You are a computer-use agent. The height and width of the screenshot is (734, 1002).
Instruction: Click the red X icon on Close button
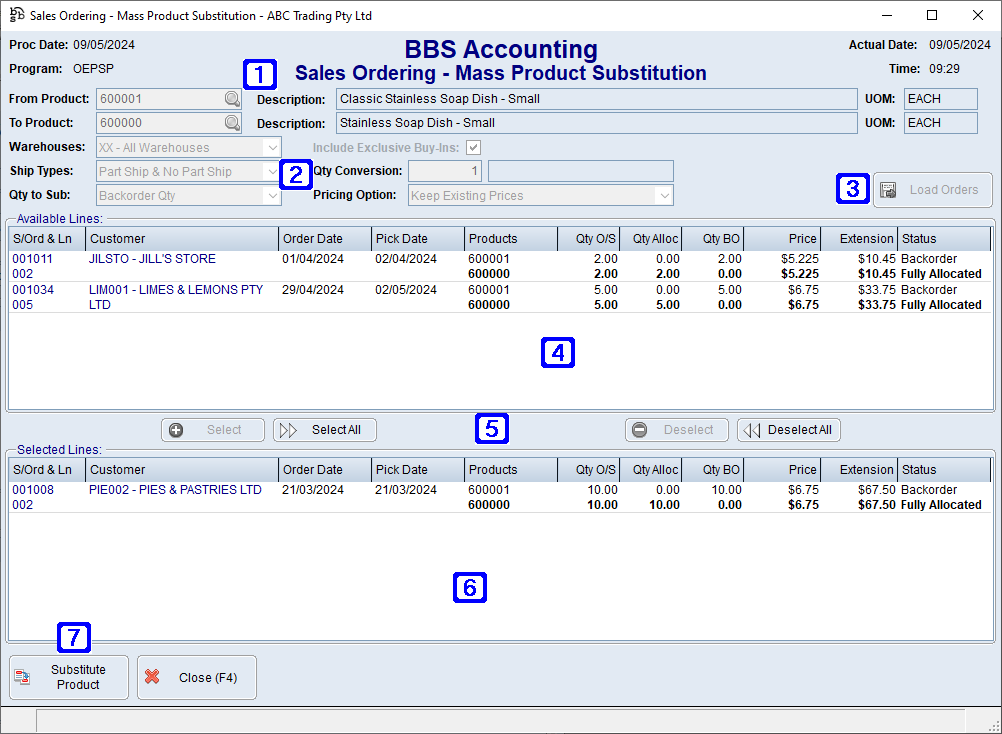[152, 677]
